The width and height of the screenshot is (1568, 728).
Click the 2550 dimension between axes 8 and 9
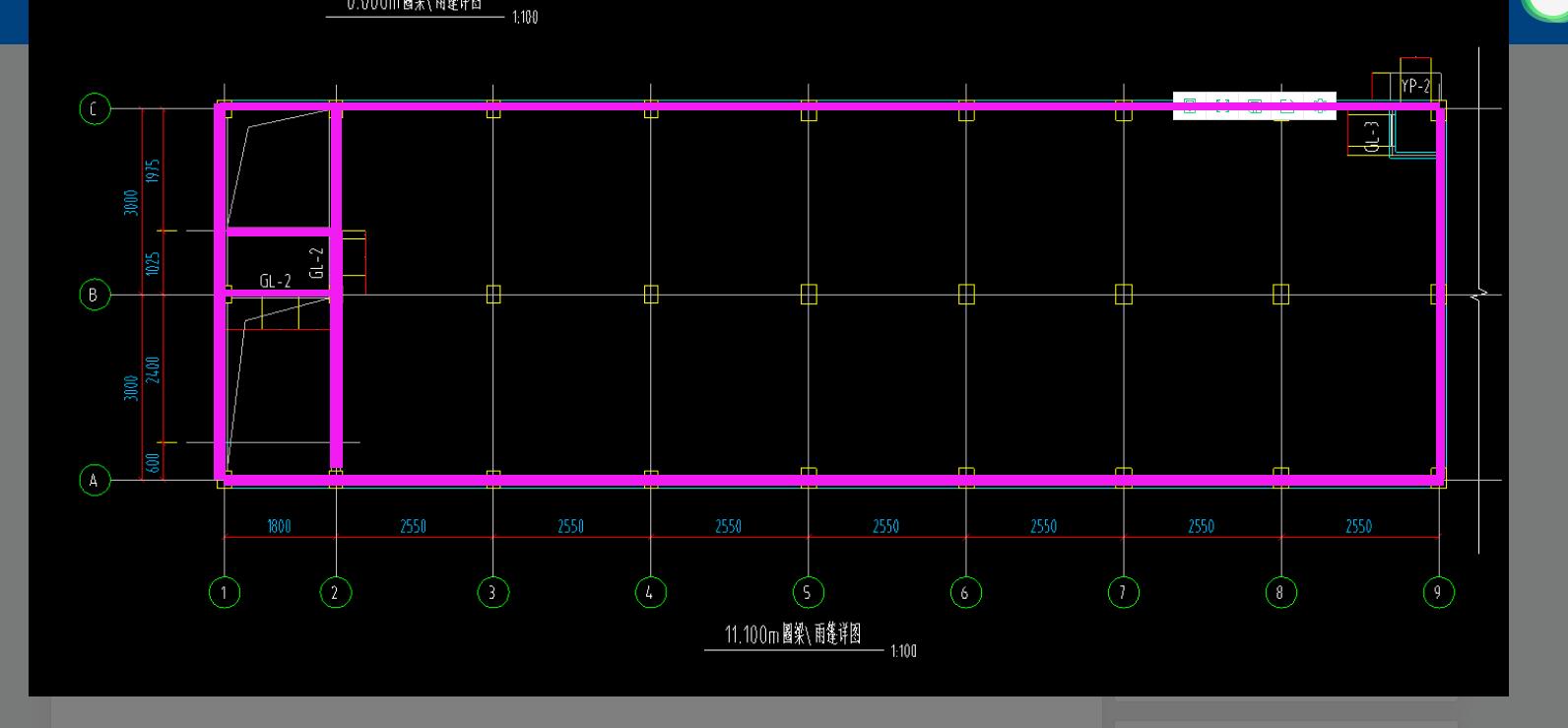pyautogui.click(x=1359, y=527)
